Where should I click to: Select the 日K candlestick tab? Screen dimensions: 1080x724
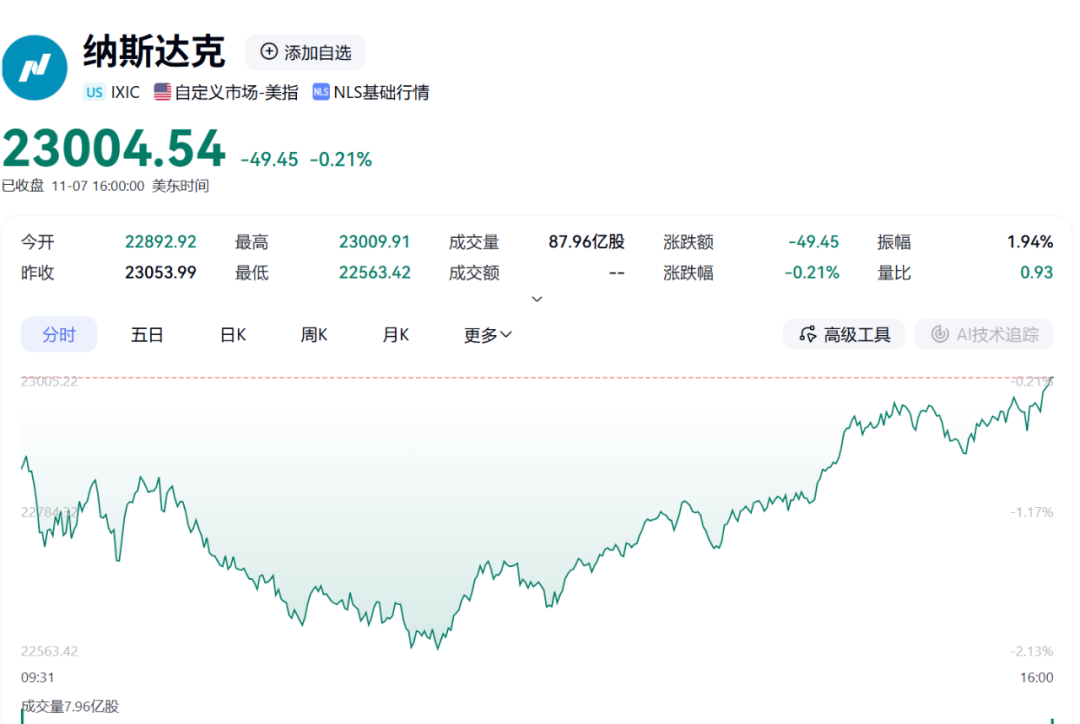233,335
